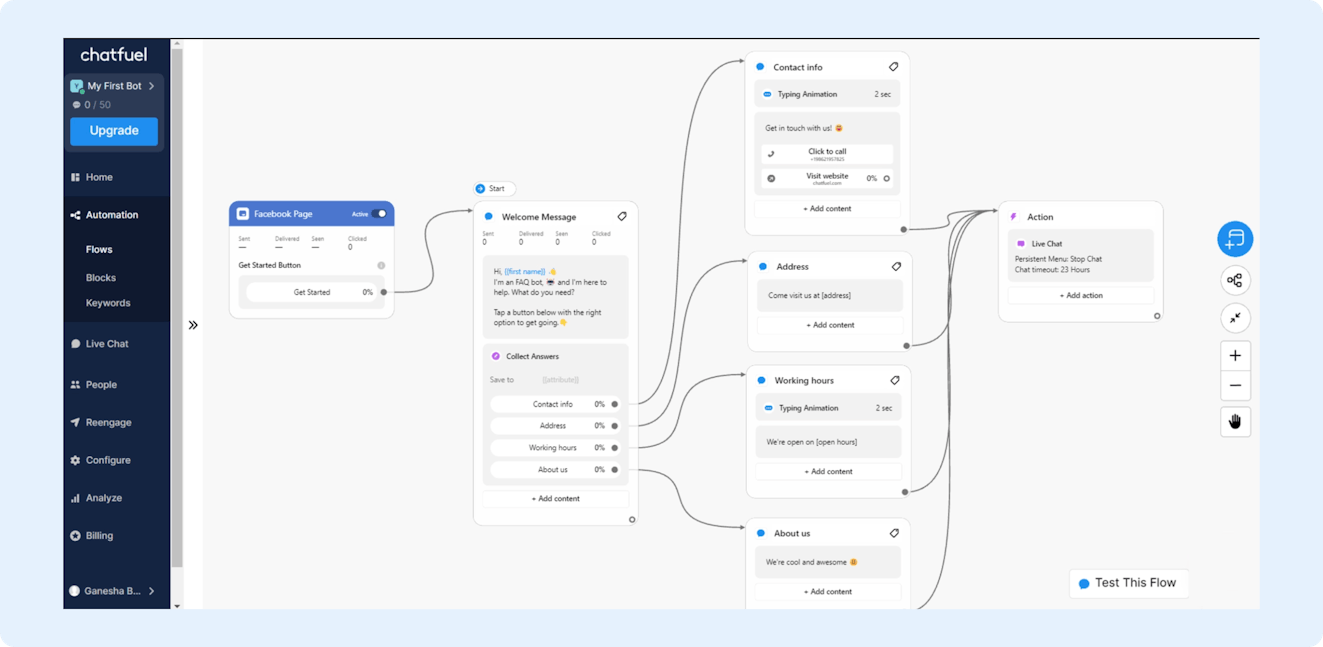
Task: Toggle the Facebook Page Active switch
Action: [x=379, y=214]
